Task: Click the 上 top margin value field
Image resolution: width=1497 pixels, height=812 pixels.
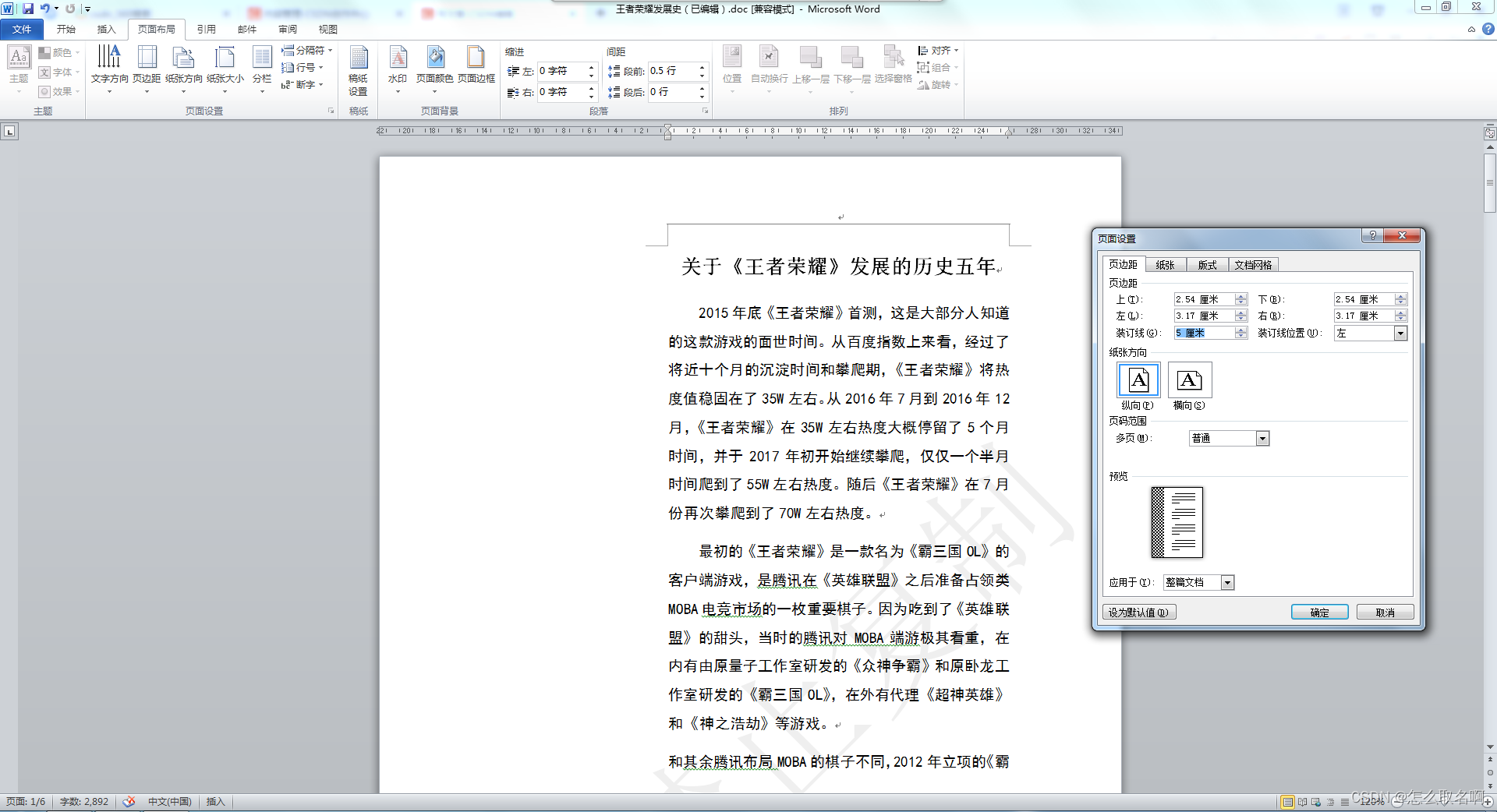Action: [x=1204, y=299]
